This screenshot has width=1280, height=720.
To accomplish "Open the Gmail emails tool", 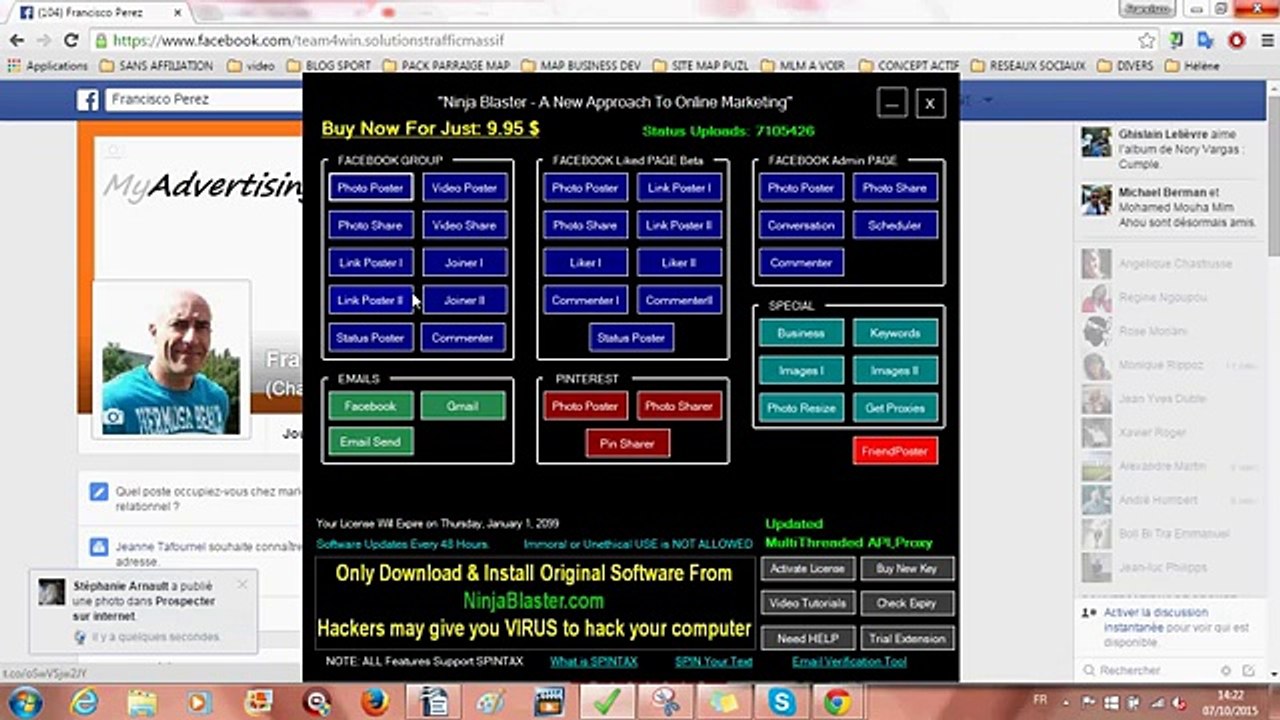I will click(463, 406).
